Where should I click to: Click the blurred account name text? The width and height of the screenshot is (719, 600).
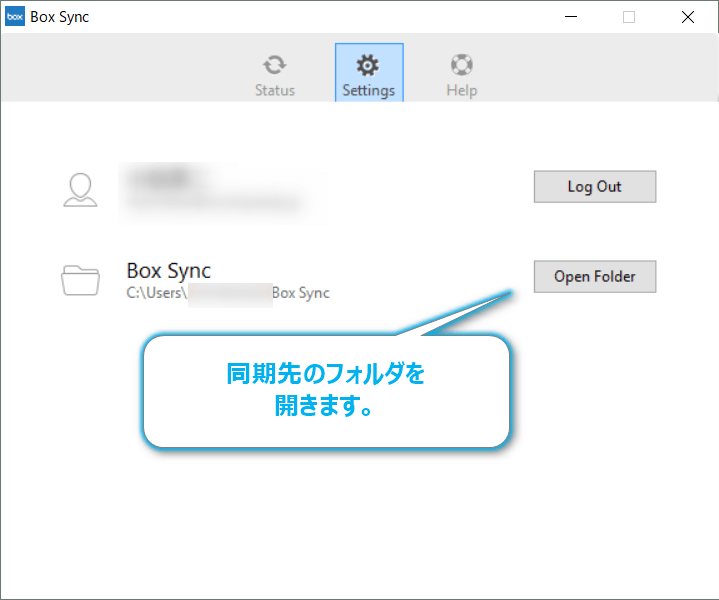[x=165, y=178]
